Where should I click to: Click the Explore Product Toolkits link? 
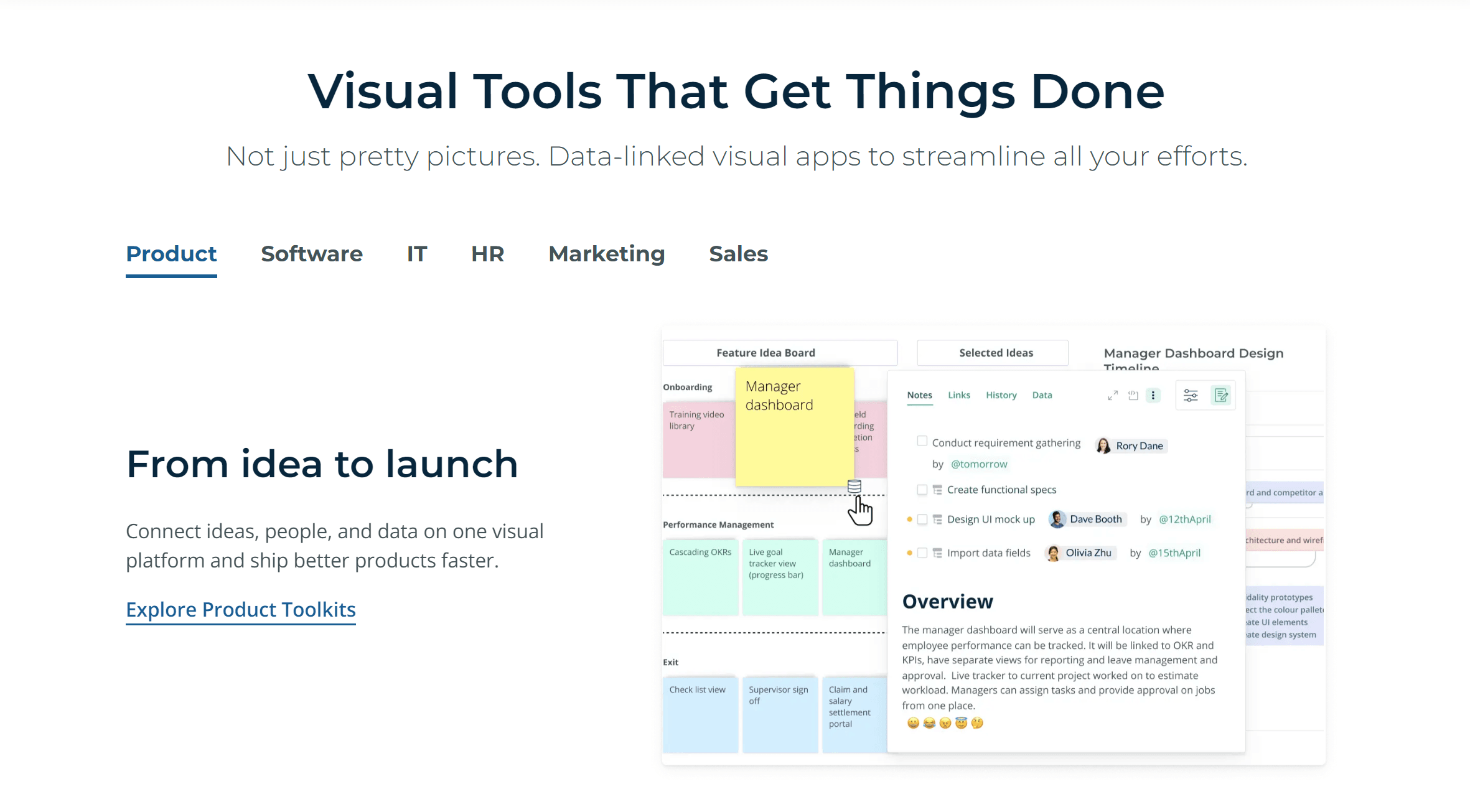(241, 609)
